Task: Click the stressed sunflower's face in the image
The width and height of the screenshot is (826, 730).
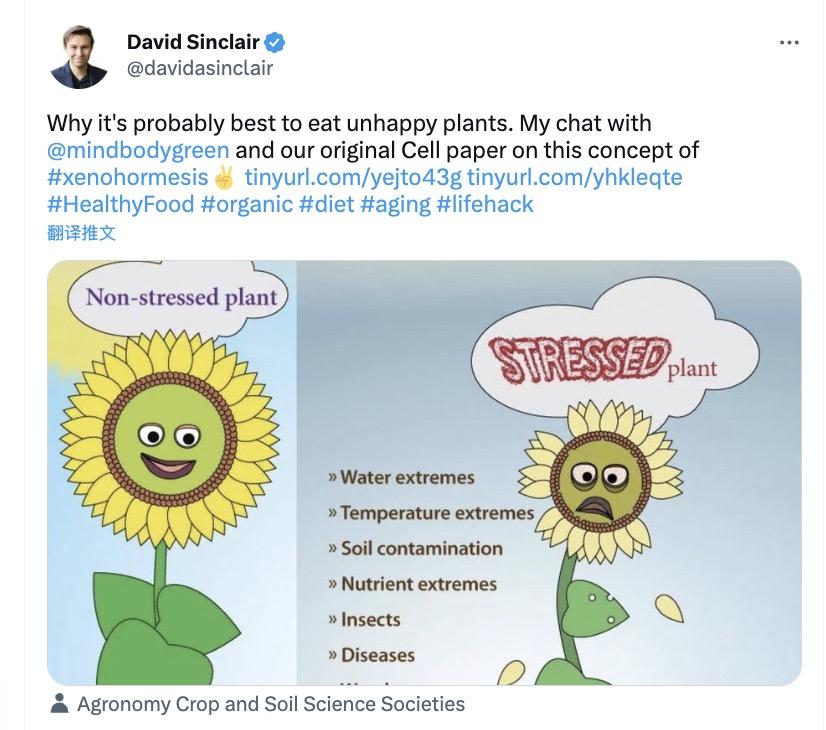Action: click(x=598, y=483)
